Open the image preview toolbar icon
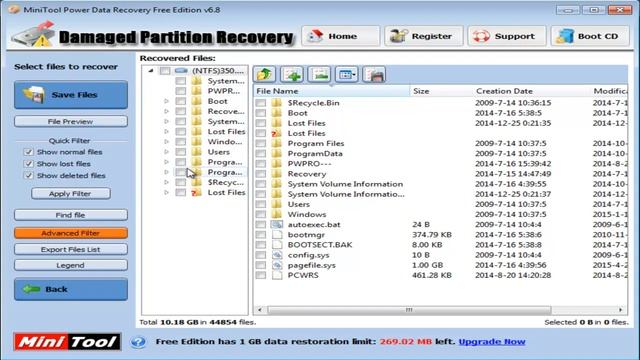The width and height of the screenshot is (640, 360). [319, 75]
